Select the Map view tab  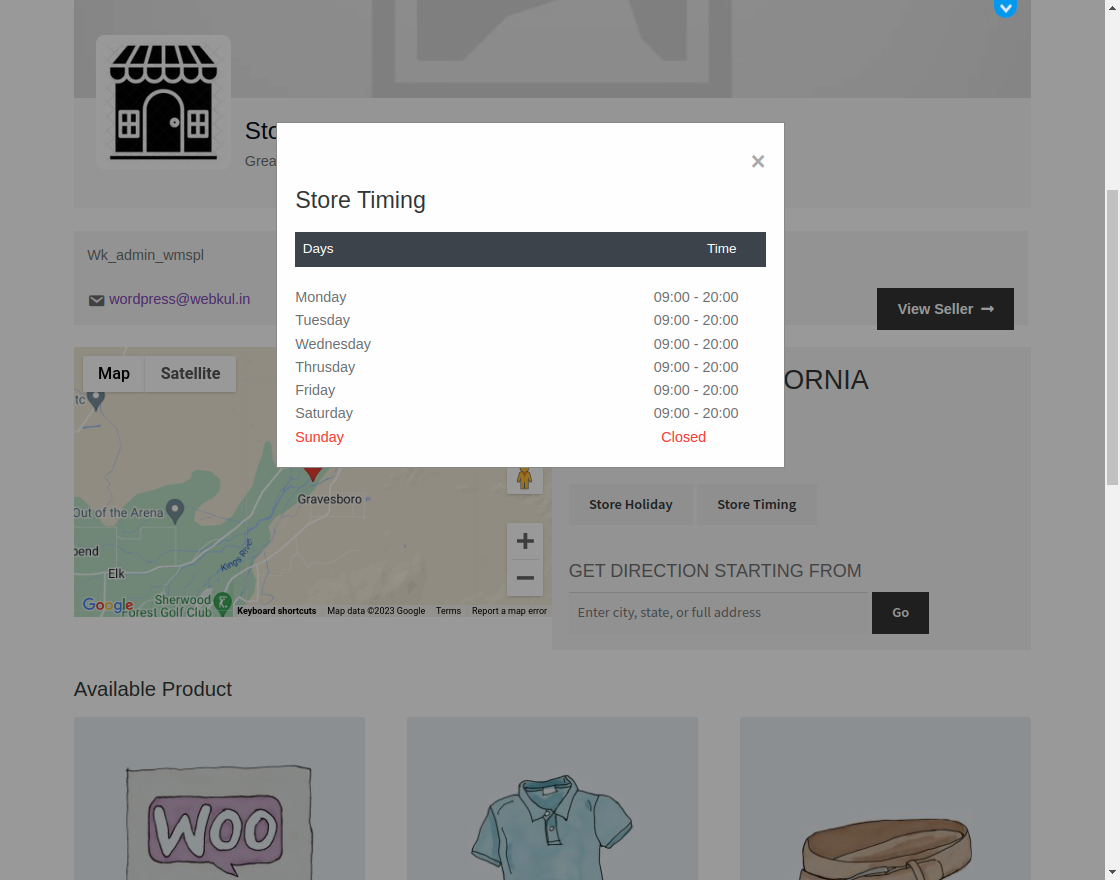click(113, 373)
